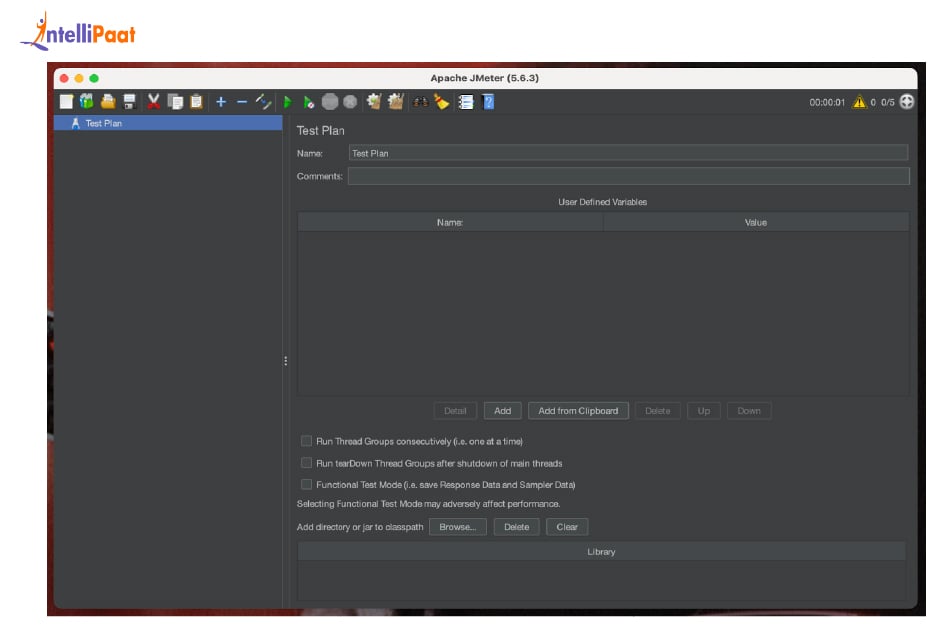Click the Name column header
This screenshot has width=950, height=630.
point(450,222)
